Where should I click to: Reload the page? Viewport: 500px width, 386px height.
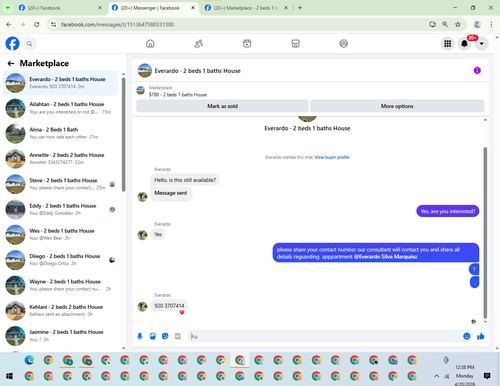coord(37,24)
